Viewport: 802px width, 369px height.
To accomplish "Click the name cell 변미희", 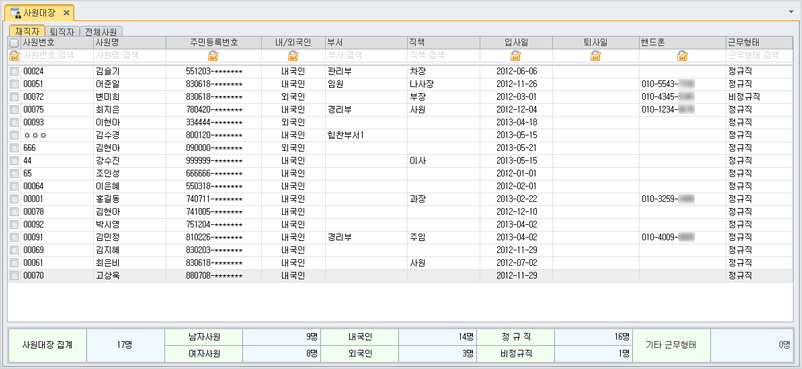I will pyautogui.click(x=129, y=97).
